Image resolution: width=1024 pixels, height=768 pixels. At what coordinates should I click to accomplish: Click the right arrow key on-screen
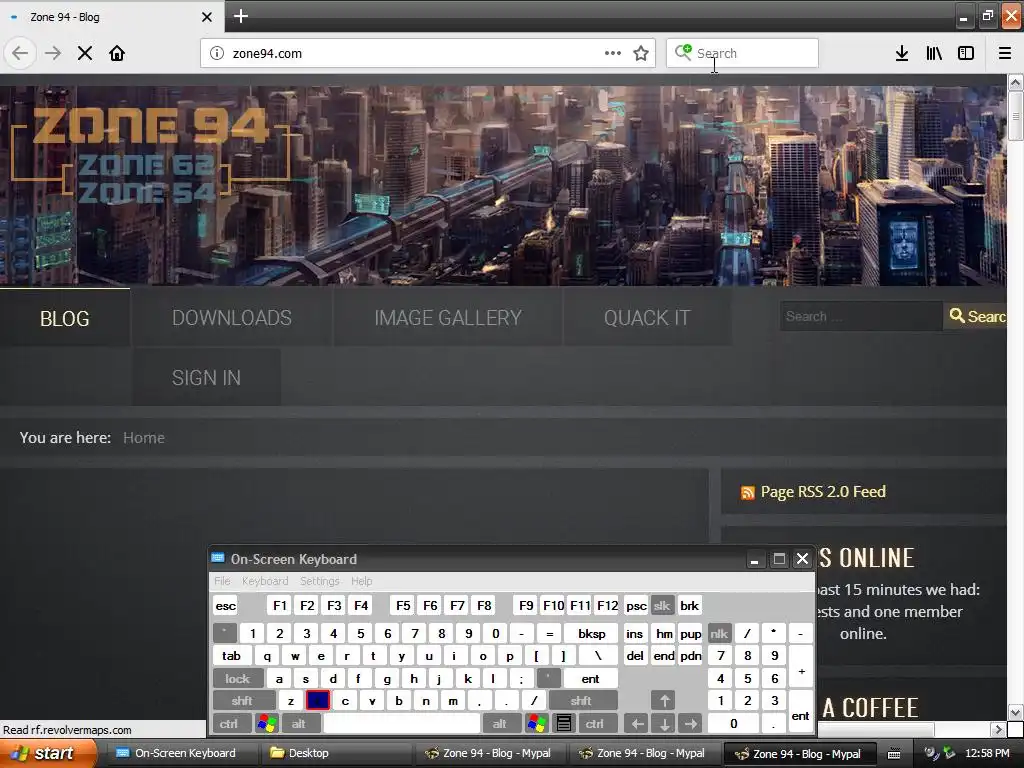pyautogui.click(x=691, y=723)
